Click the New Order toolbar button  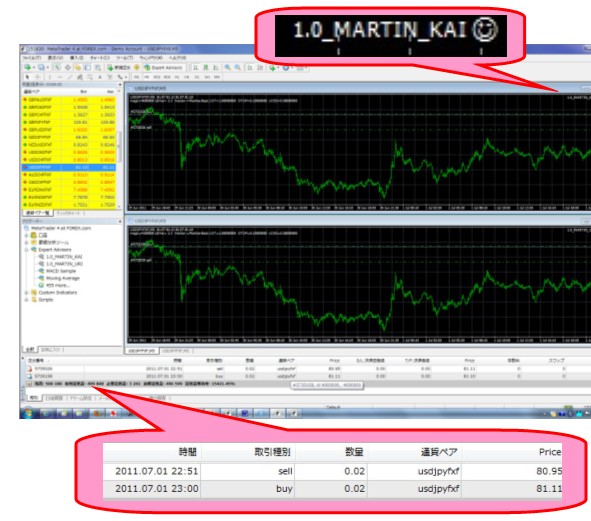(x=118, y=67)
